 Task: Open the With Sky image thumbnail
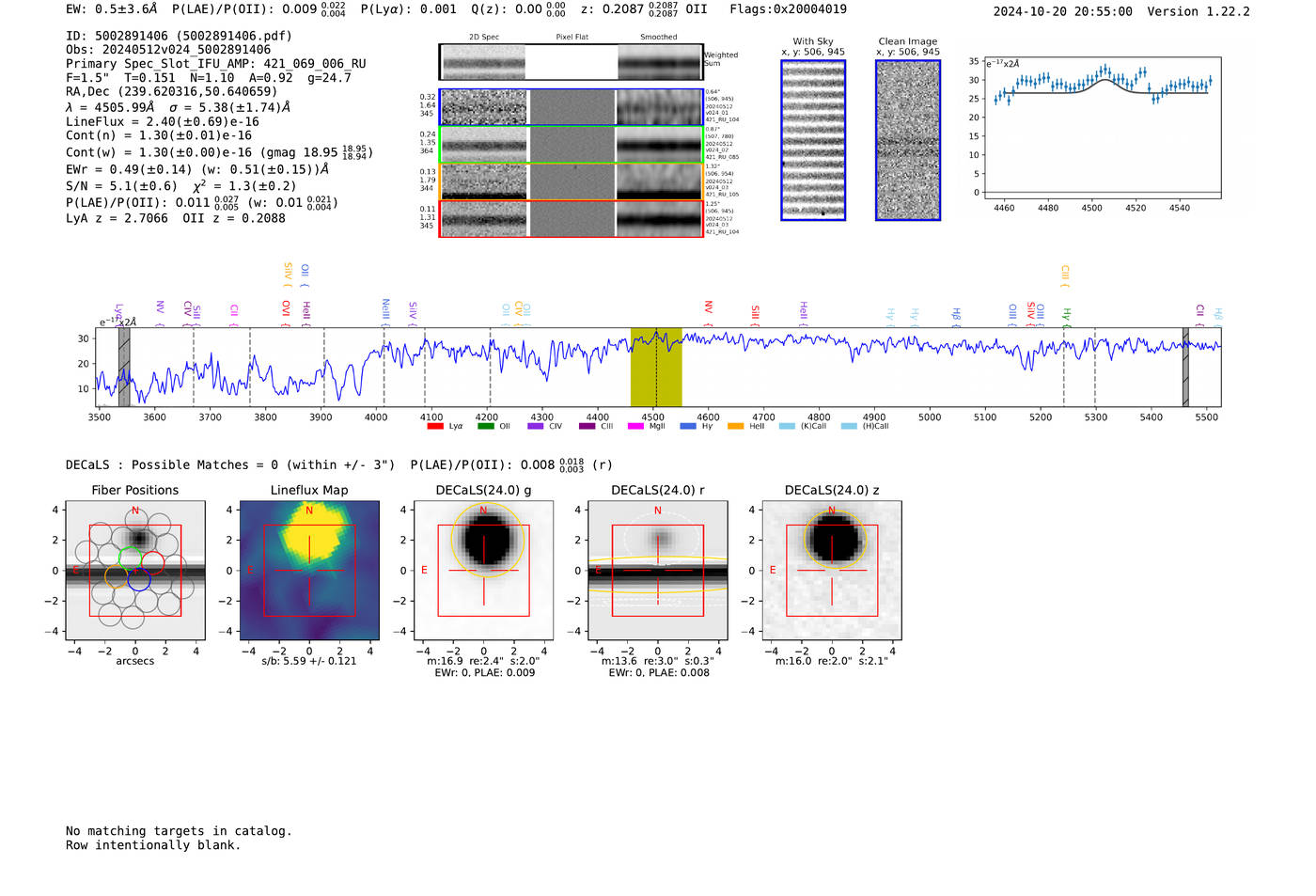pos(813,140)
